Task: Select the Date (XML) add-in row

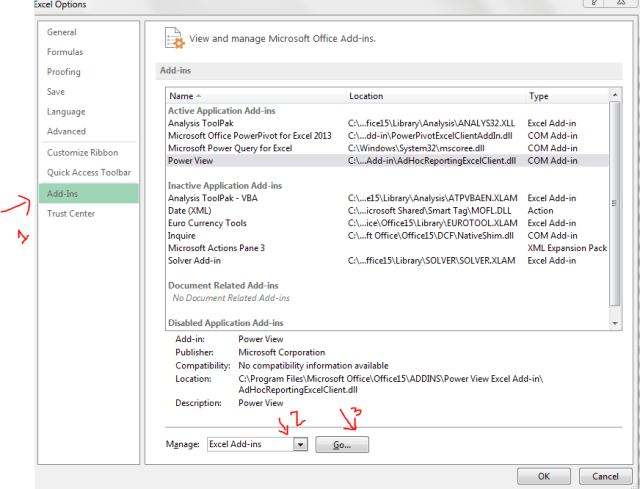Action: (387, 211)
